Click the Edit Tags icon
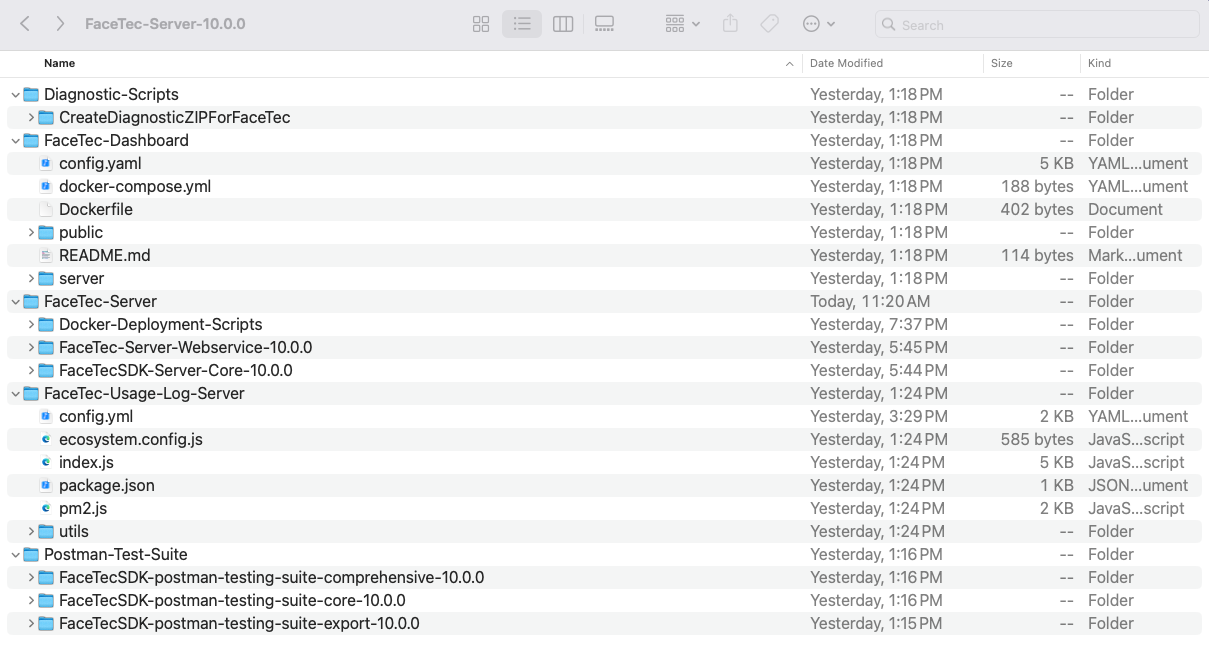The width and height of the screenshot is (1209, 646). point(769,24)
